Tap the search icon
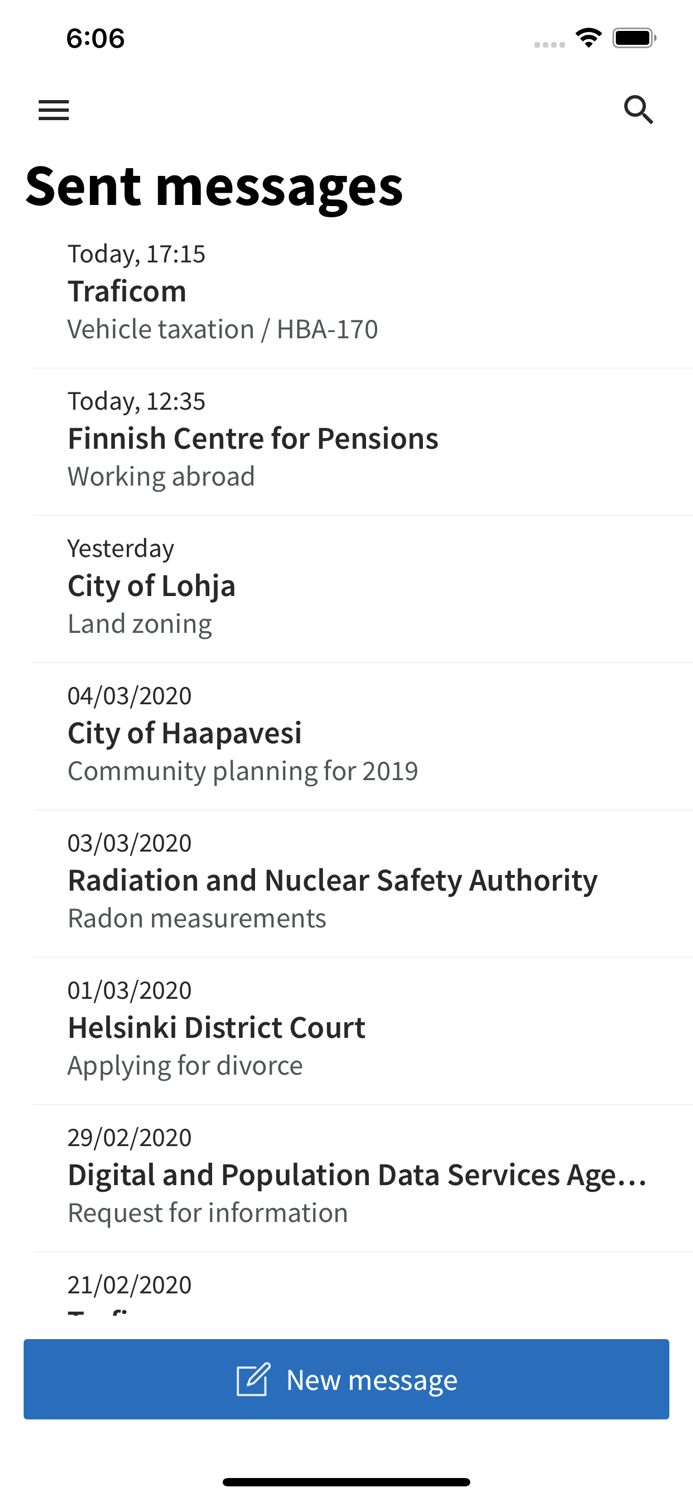This screenshot has height=1500, width=693. 638,109
